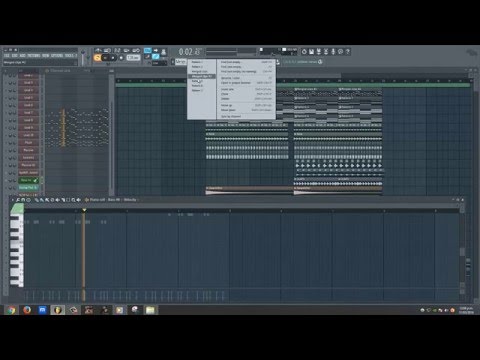
Task: Click the FL Studio taskbar icon
Action: 58,310
